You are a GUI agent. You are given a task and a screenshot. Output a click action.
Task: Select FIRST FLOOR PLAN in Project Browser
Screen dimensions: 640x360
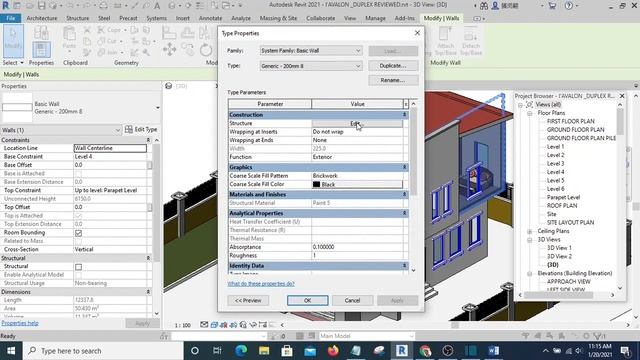coord(571,121)
